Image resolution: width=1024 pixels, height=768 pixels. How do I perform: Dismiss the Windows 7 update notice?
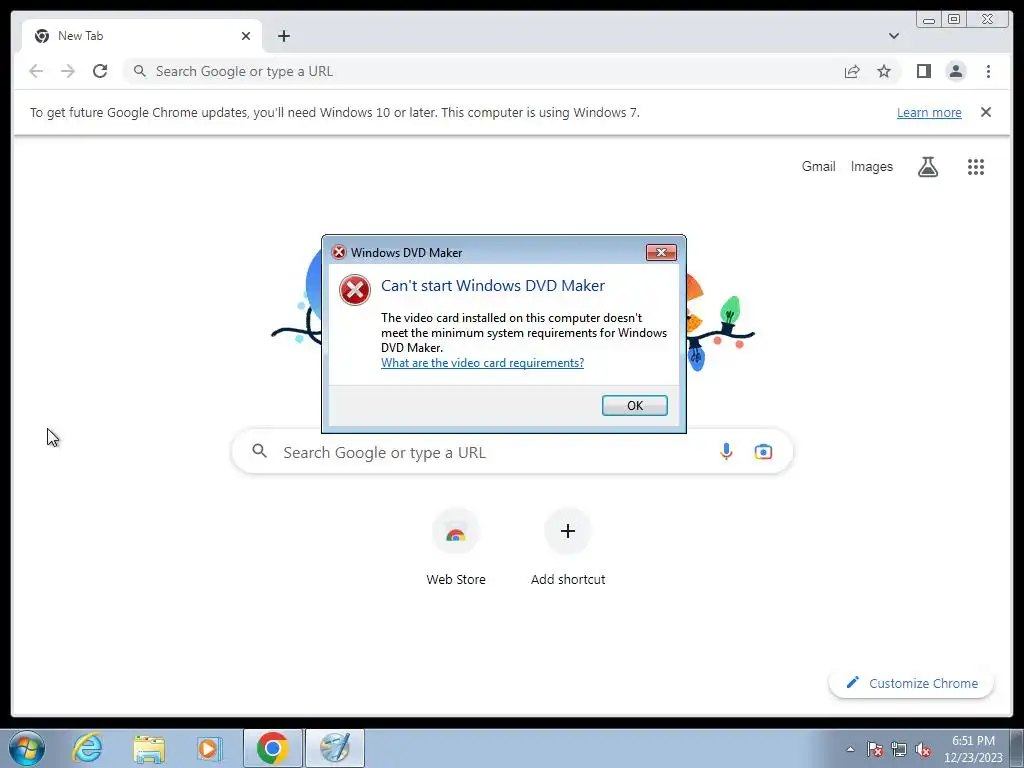click(985, 112)
